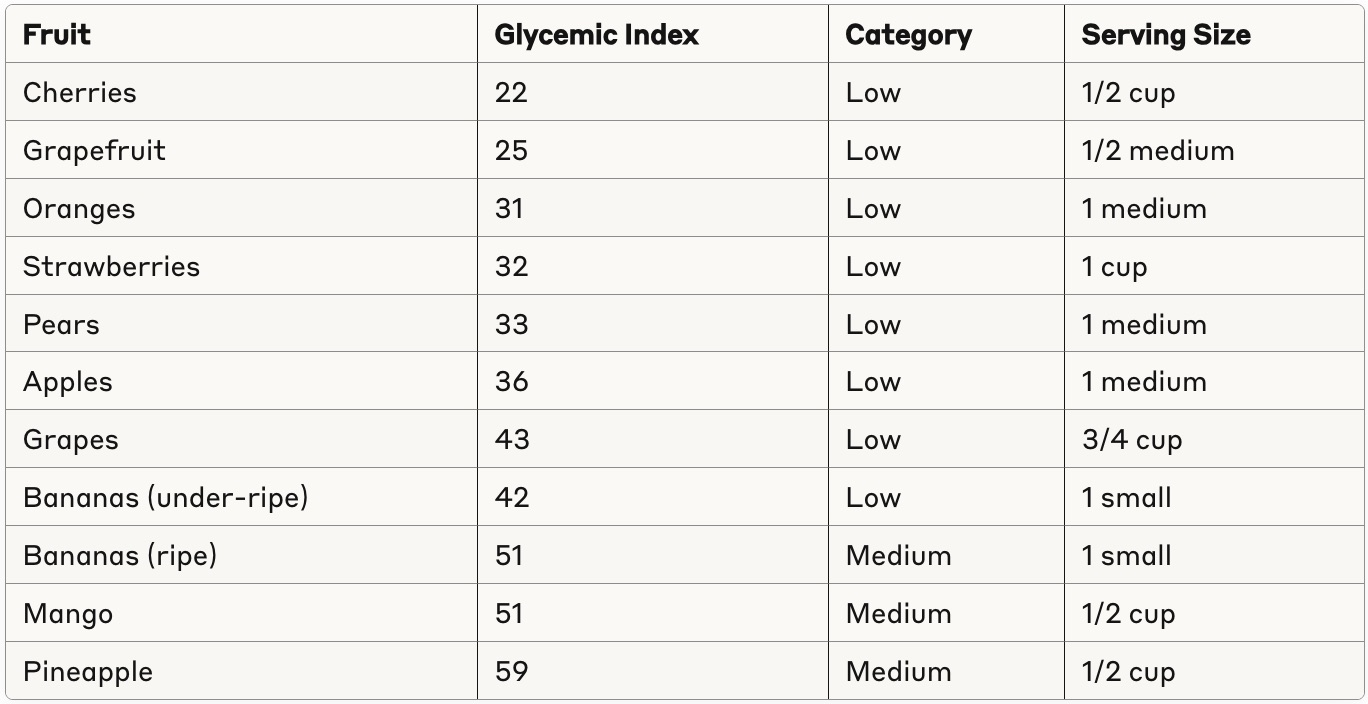Click the Pears fruit name cell

pos(61,325)
